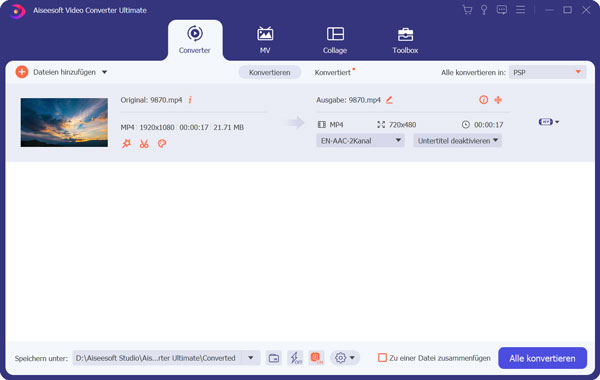Open the color palette edit icon
The width and height of the screenshot is (600, 380).
162,144
